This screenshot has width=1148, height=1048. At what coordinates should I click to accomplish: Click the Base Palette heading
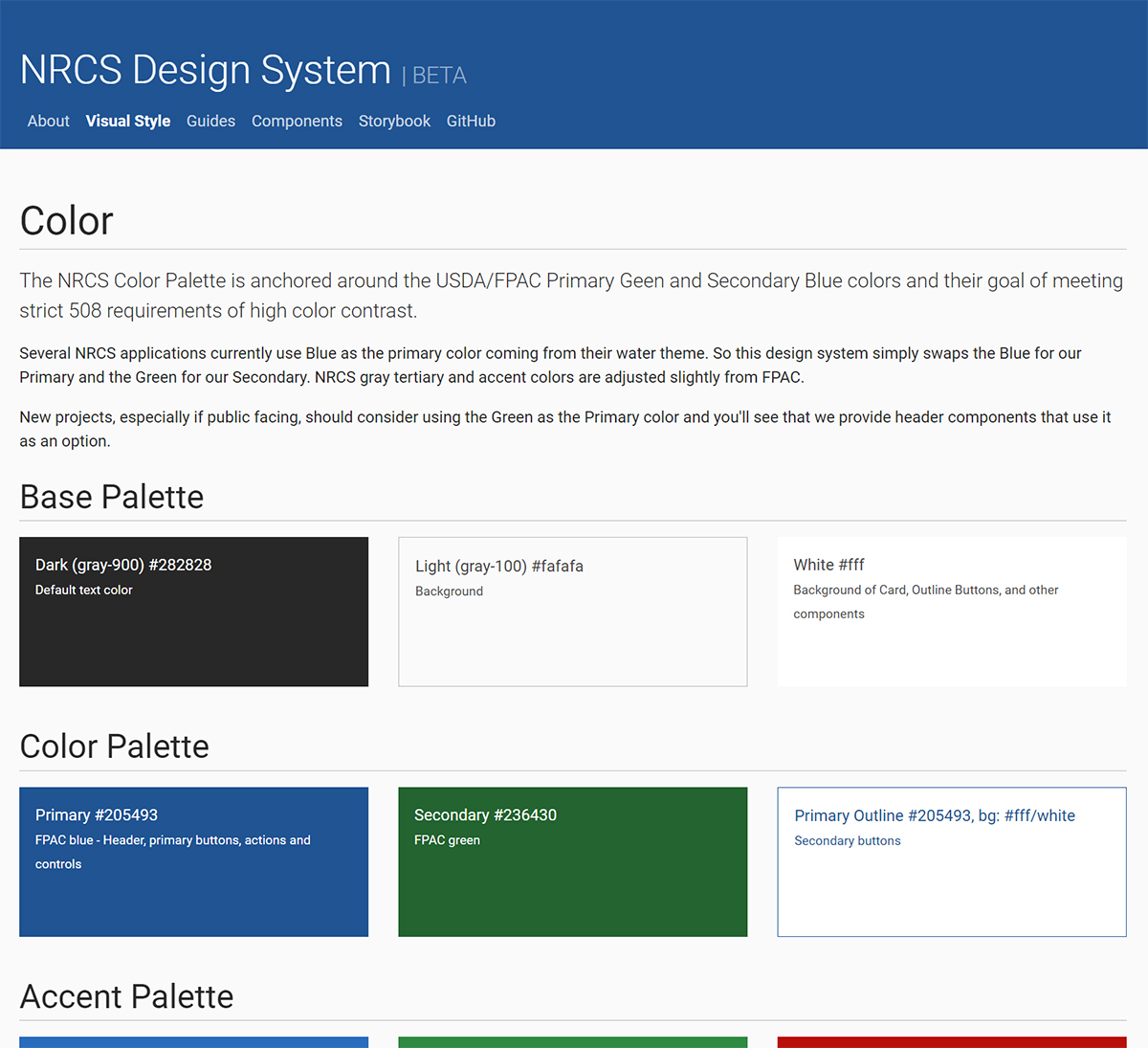[x=112, y=497]
